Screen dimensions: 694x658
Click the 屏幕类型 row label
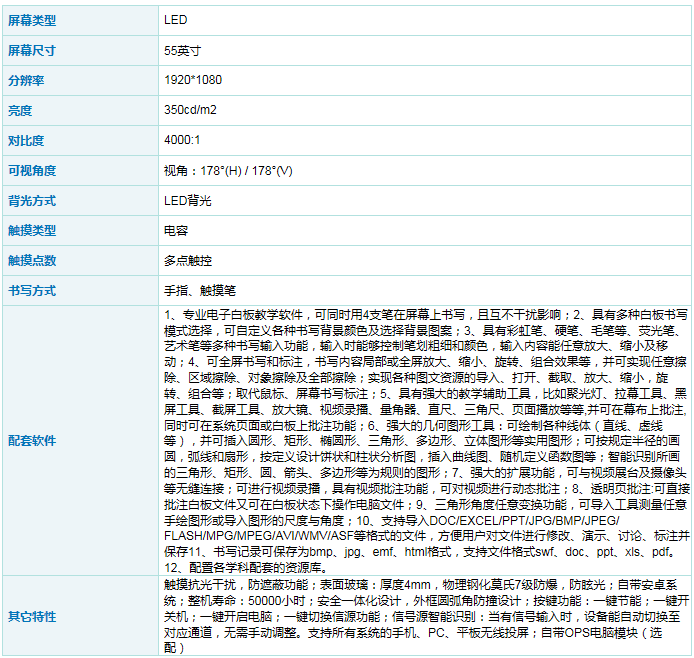(x=32, y=20)
